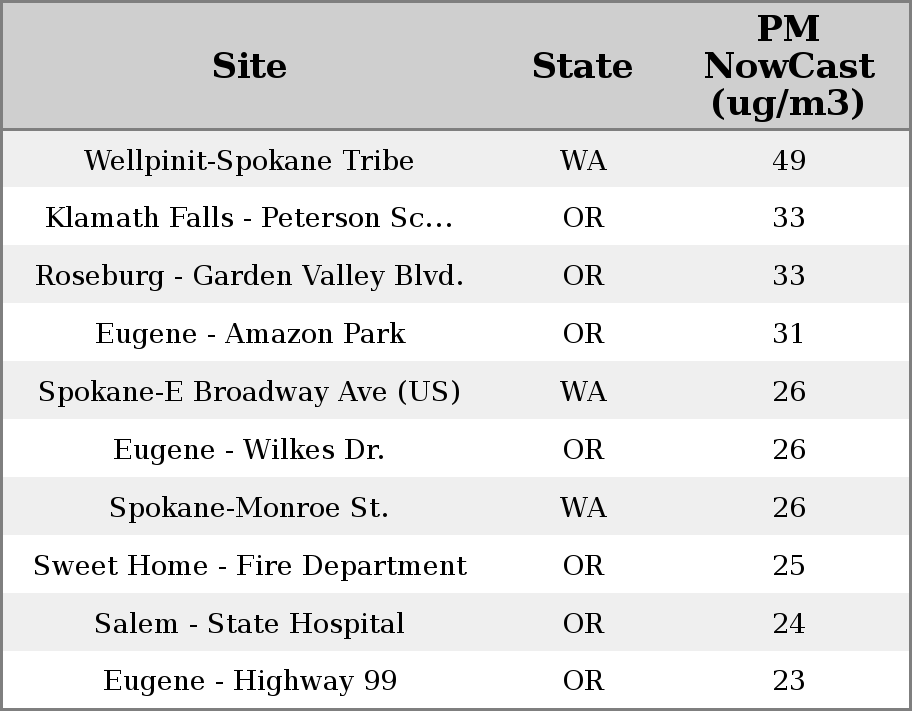Viewport: 912px width, 711px height.
Task: Click the NowCast value 24
Action: [x=788, y=624]
